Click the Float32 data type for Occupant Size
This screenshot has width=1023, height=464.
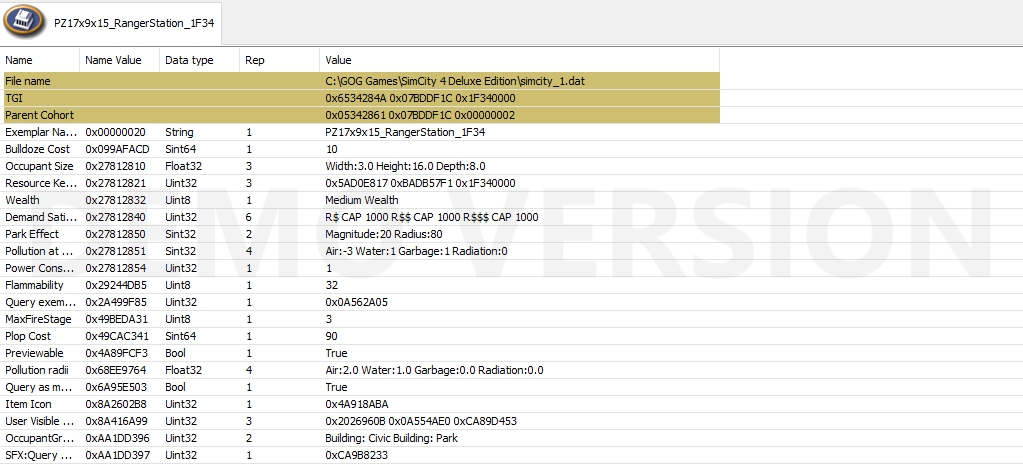coord(183,166)
